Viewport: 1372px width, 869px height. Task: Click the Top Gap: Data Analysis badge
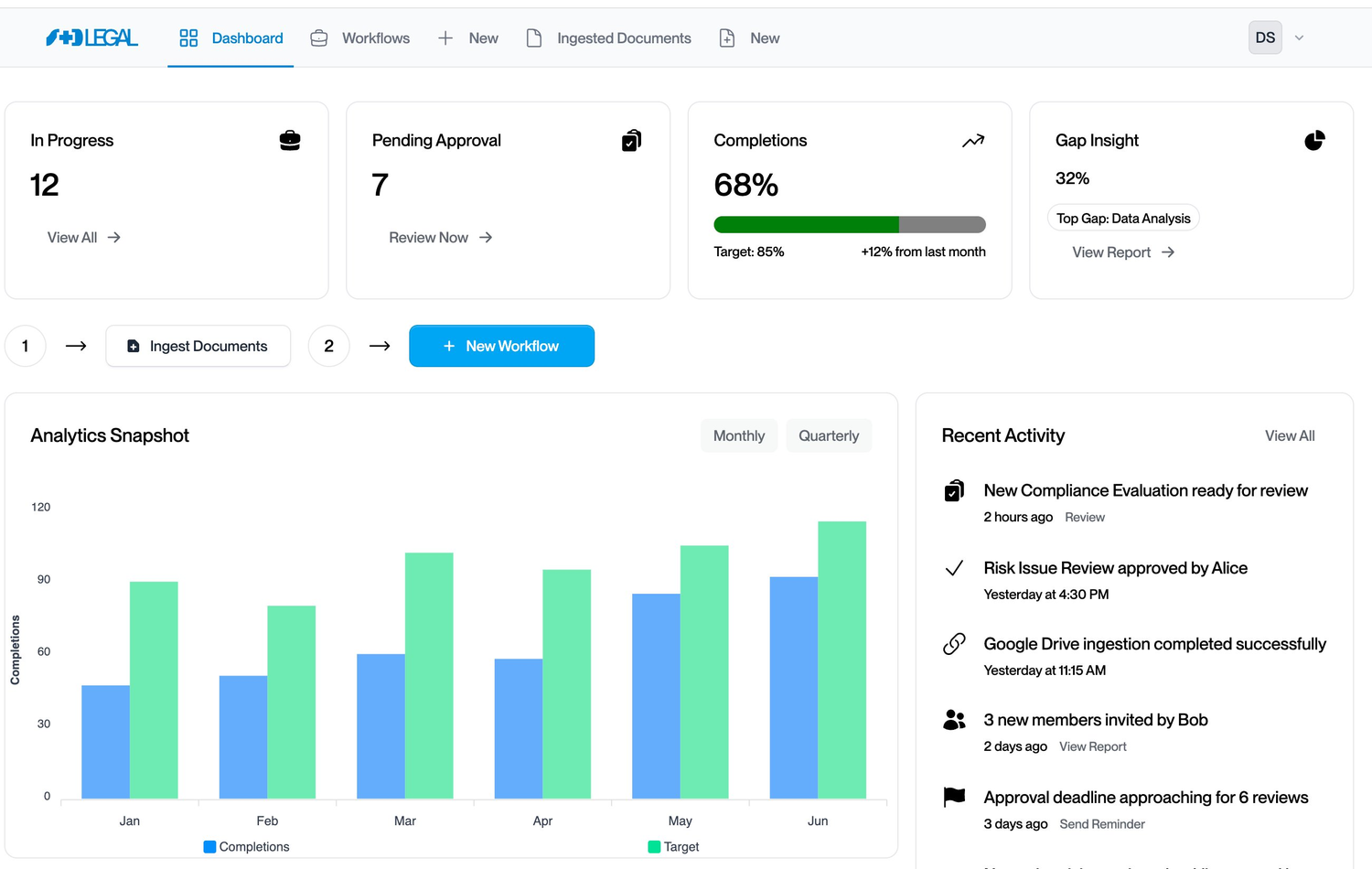(1123, 218)
